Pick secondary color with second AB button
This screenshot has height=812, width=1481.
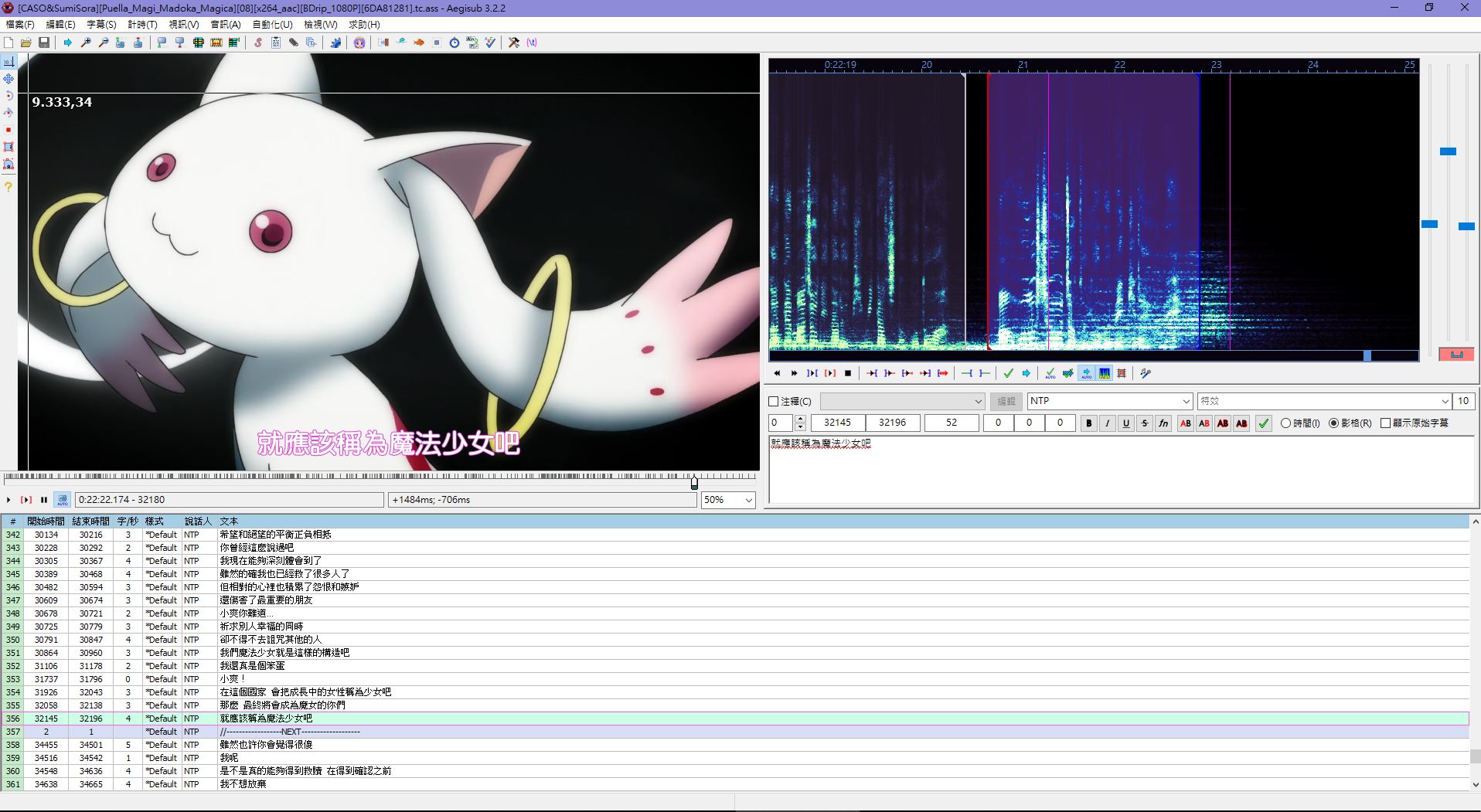click(1204, 423)
